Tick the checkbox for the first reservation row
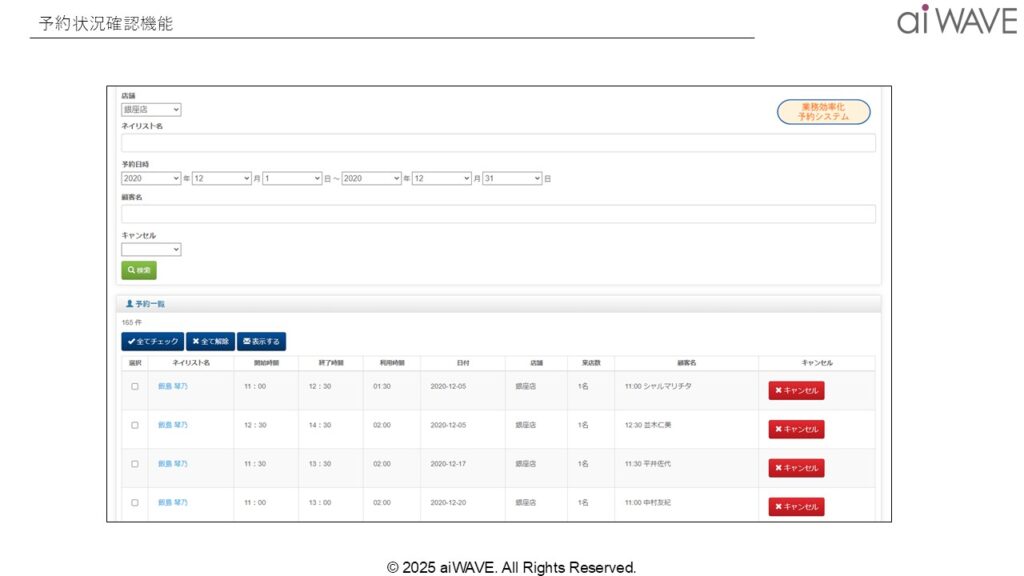1024x576 pixels. pyautogui.click(x=135, y=386)
